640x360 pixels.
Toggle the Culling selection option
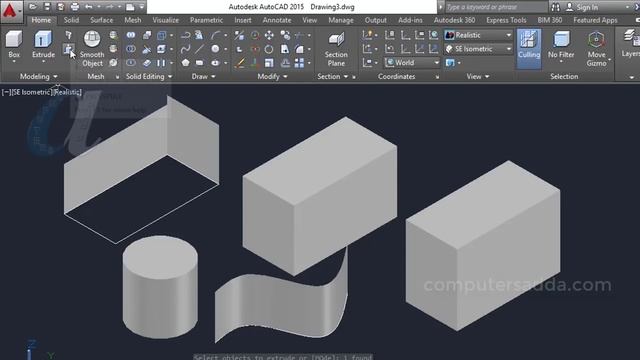click(529, 48)
